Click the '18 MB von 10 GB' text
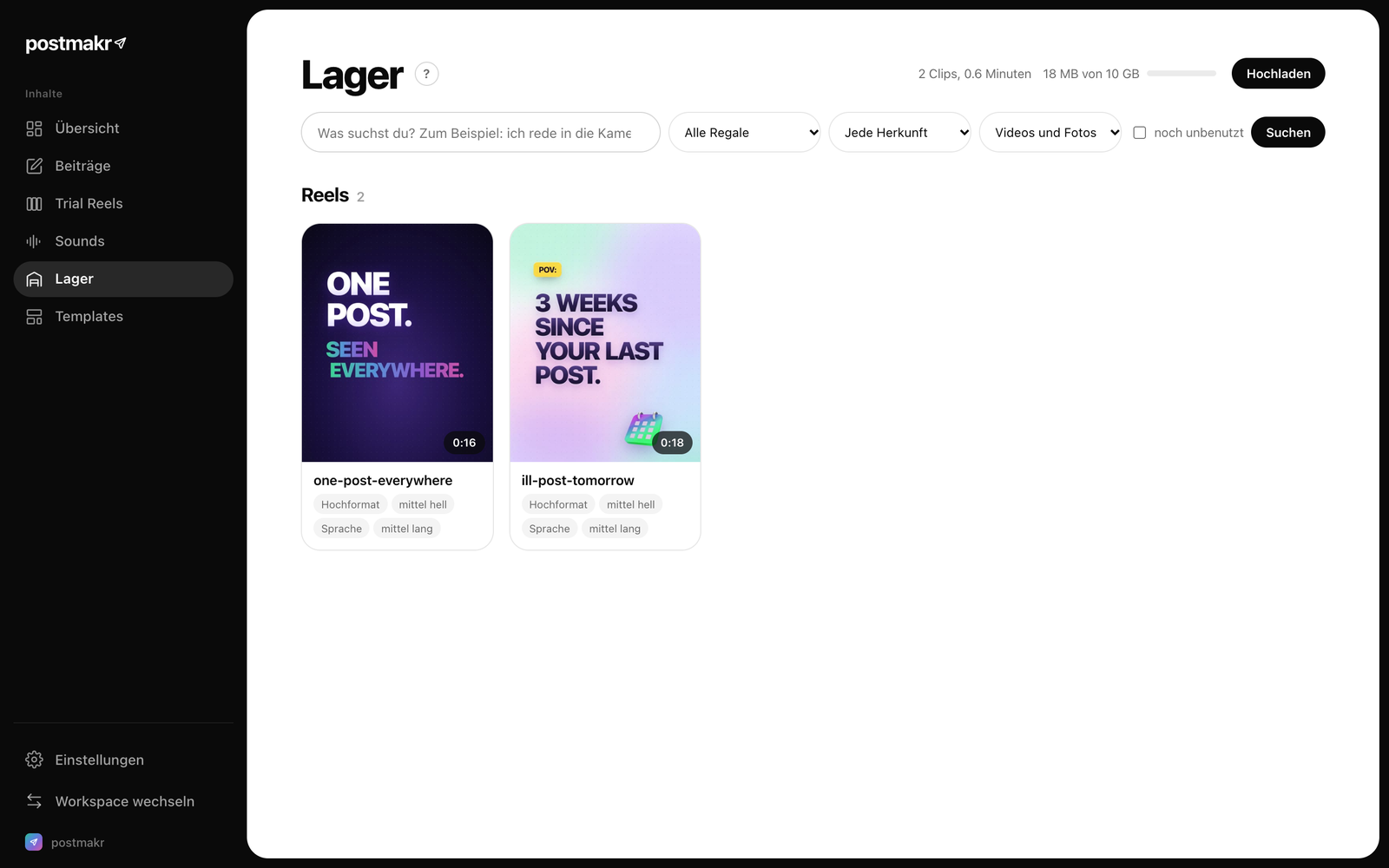 [x=1091, y=74]
